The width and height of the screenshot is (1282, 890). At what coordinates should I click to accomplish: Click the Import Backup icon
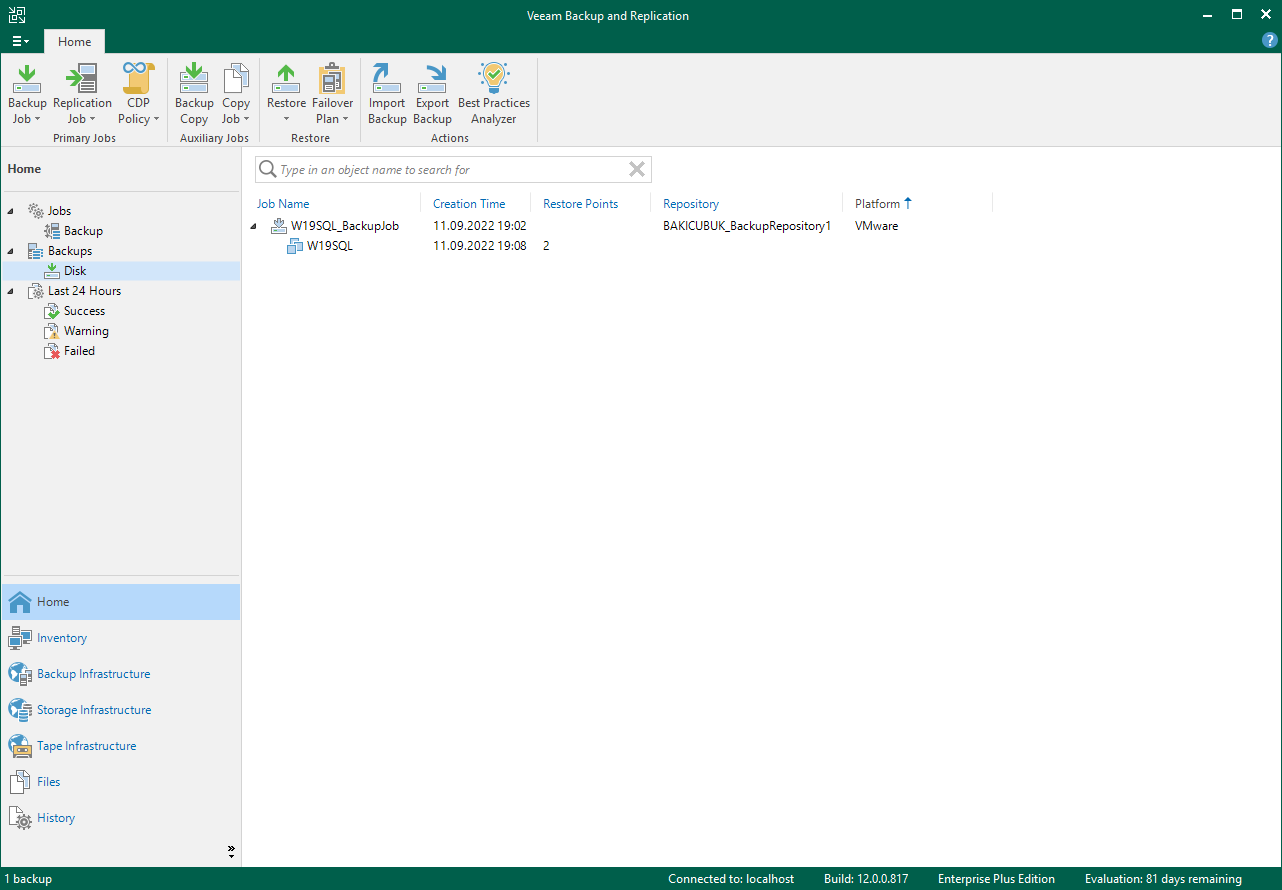click(x=386, y=78)
